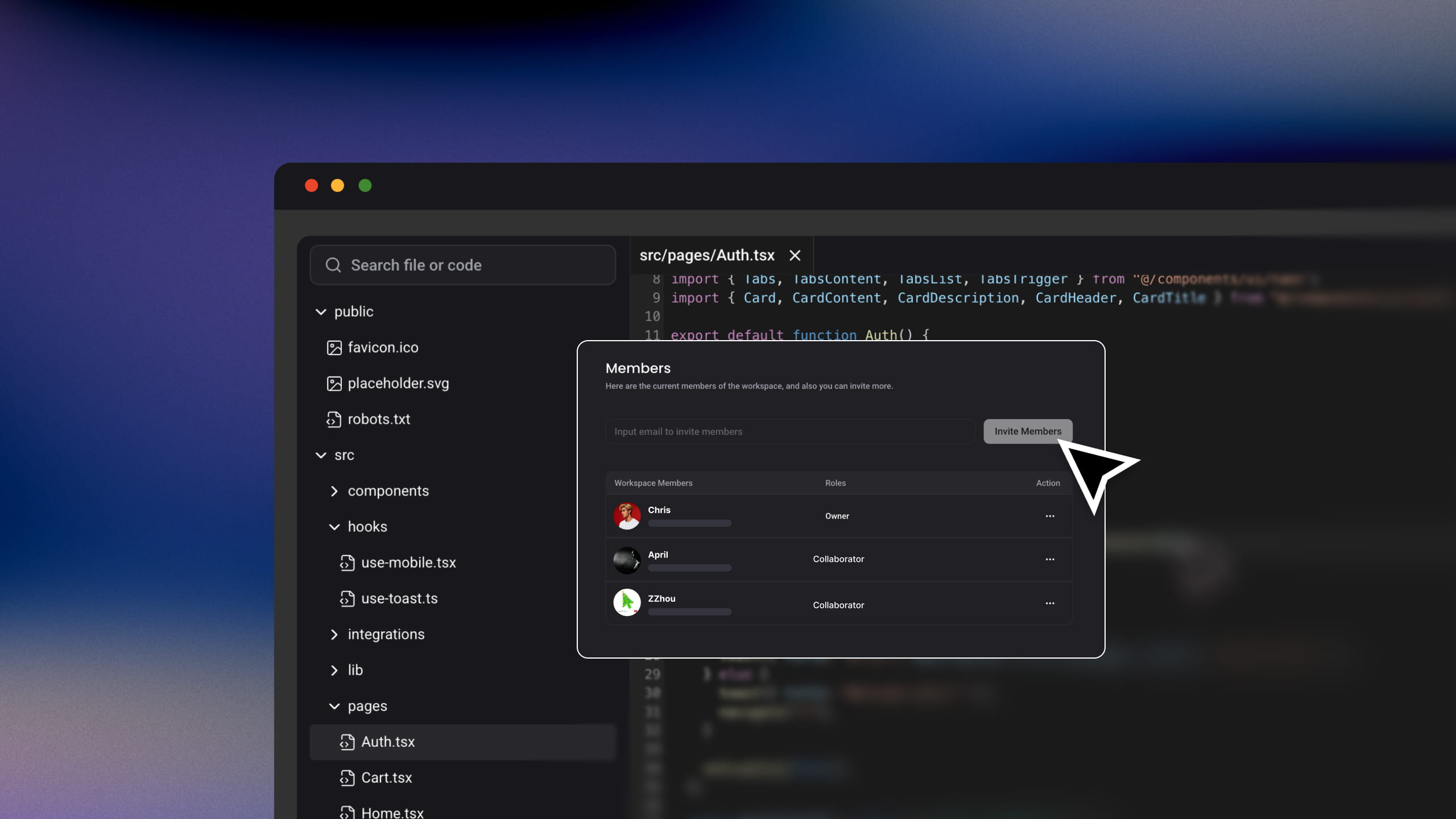Click Chris's profile avatar
This screenshot has width=1456, height=819.
point(627,516)
